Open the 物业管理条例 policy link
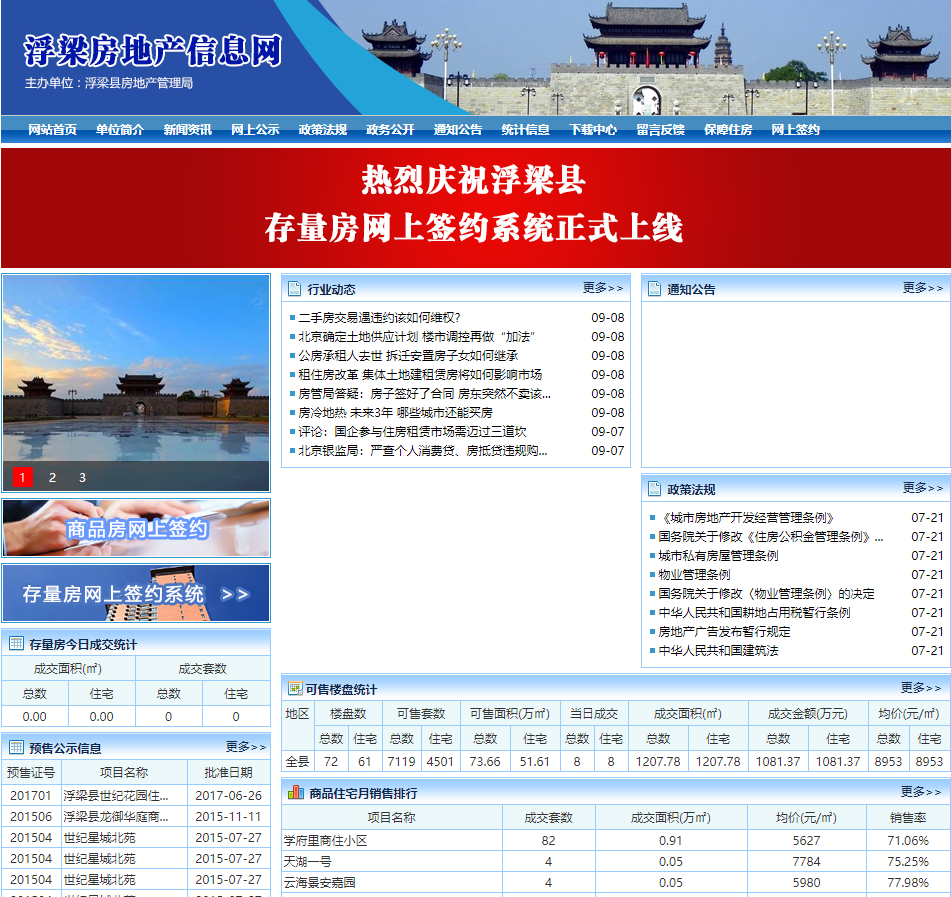 click(694, 575)
